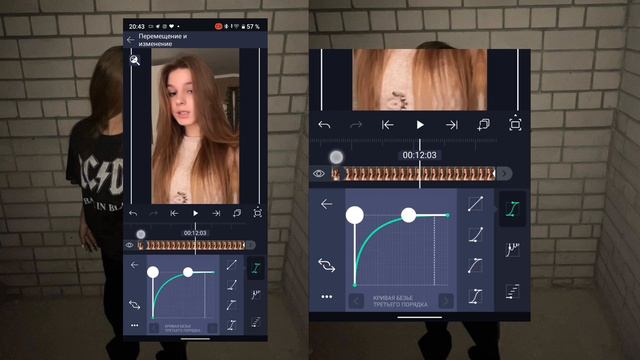640x360 pixels.
Task: Tap the 00:12:03 timecode in the left phone screenshot
Action: [195, 233]
